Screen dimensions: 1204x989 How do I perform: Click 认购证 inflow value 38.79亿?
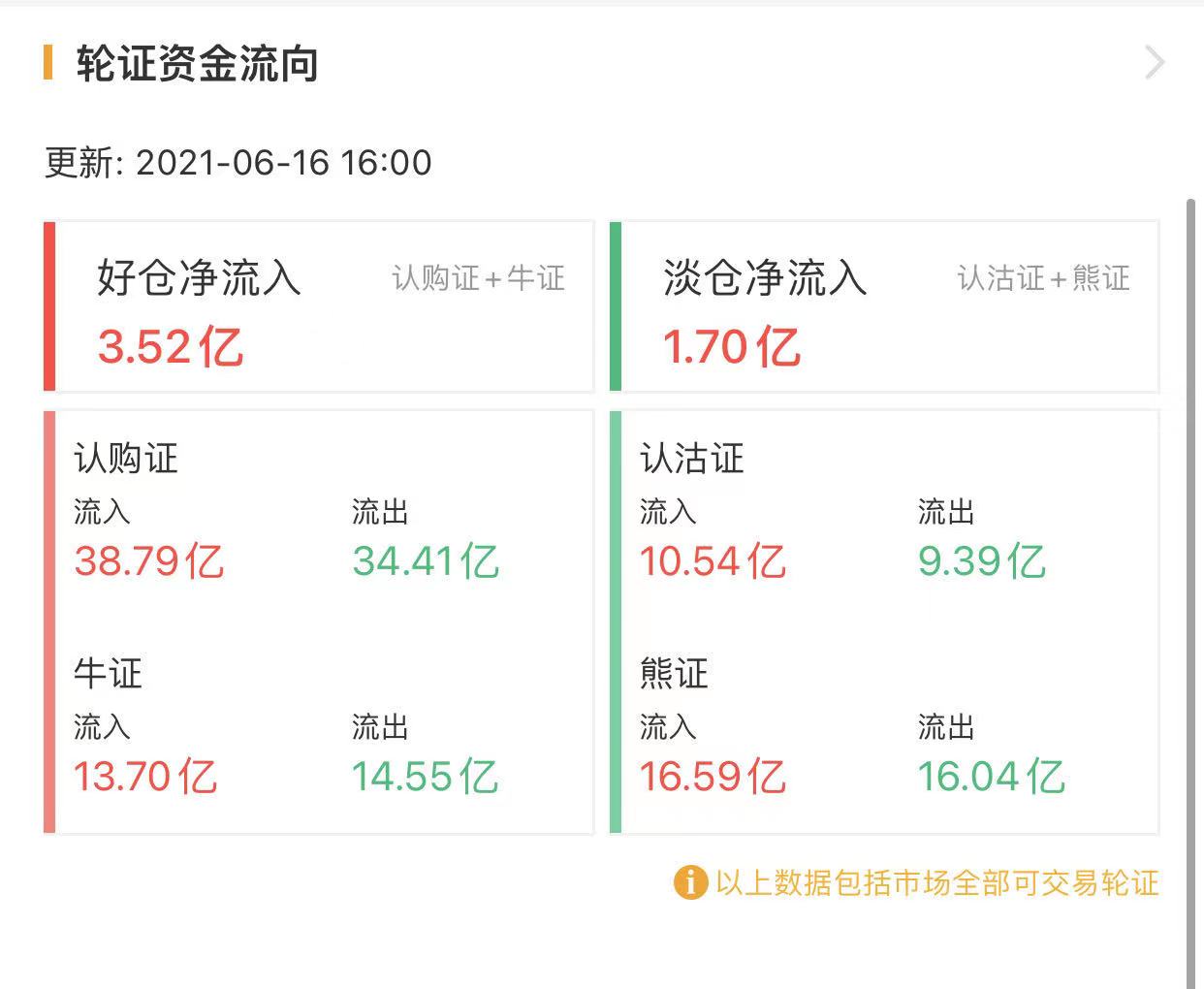pyautogui.click(x=149, y=561)
